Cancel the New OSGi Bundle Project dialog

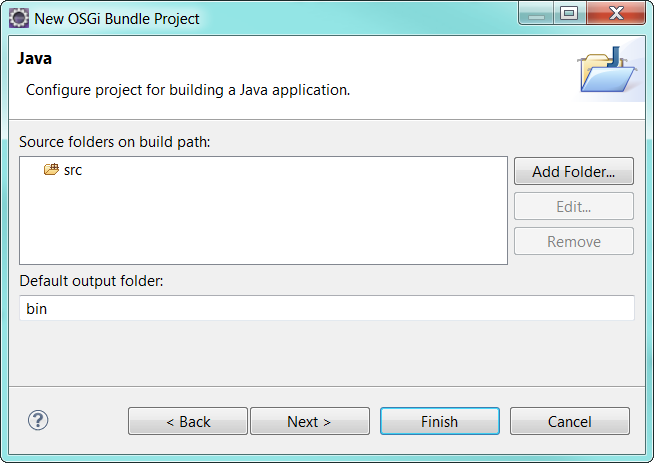click(x=569, y=421)
